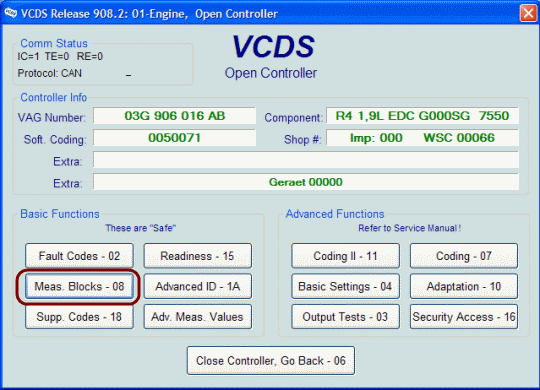
Task: Select the VAG Number field 03G 906 016 AB
Action: [174, 116]
